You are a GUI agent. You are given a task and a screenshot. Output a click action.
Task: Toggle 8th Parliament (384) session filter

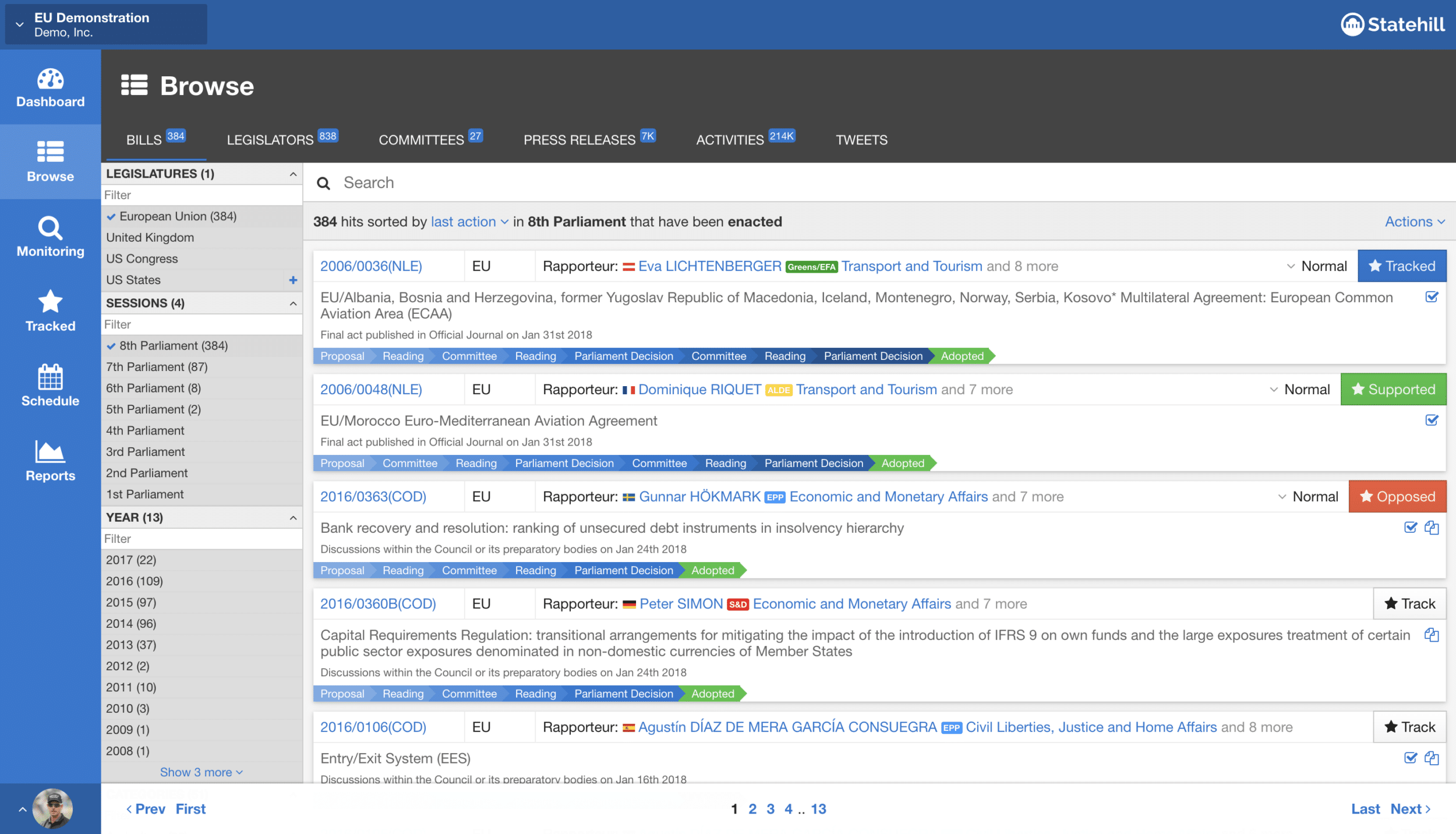[202, 345]
